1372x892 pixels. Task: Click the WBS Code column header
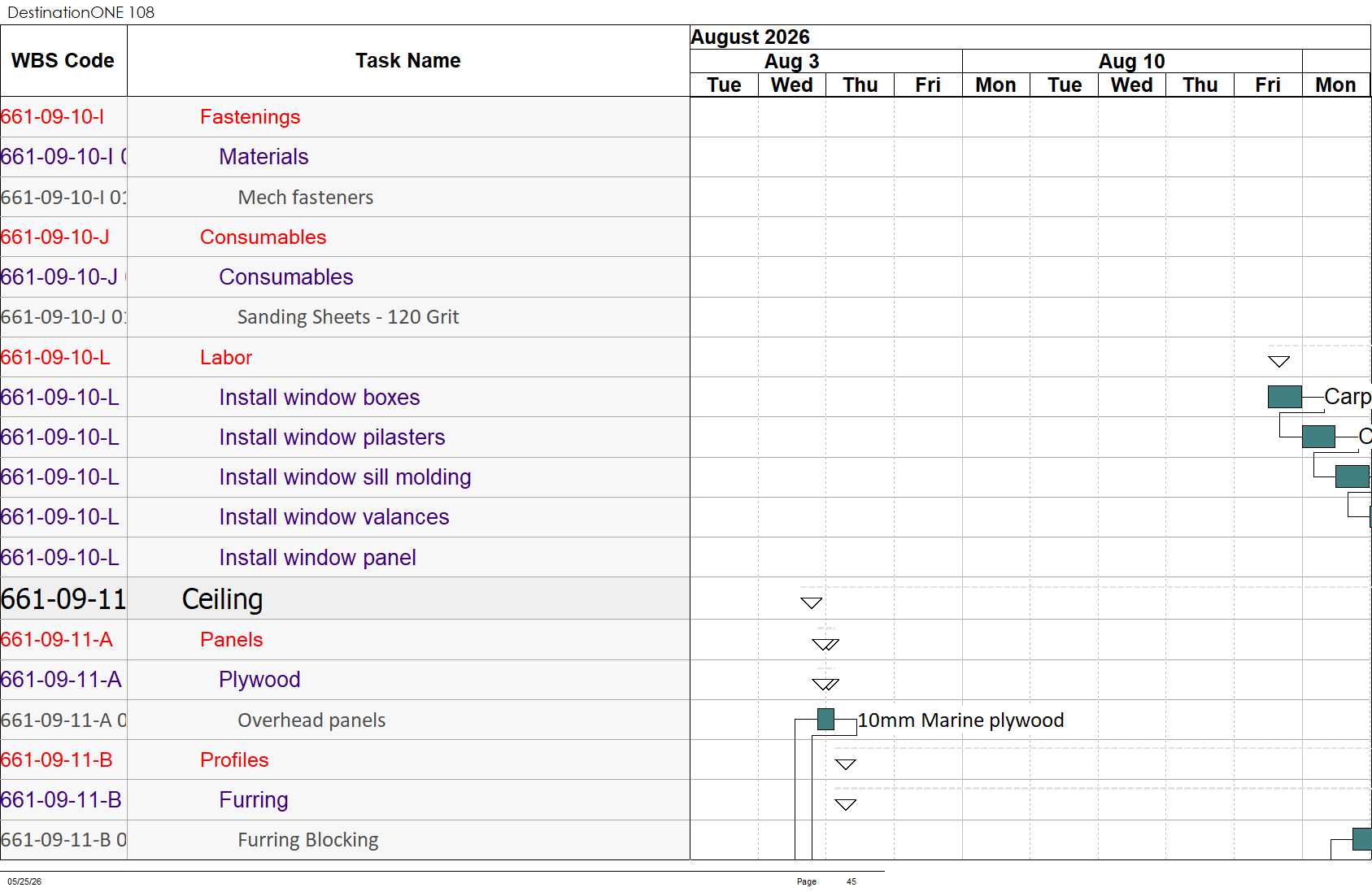coord(63,61)
